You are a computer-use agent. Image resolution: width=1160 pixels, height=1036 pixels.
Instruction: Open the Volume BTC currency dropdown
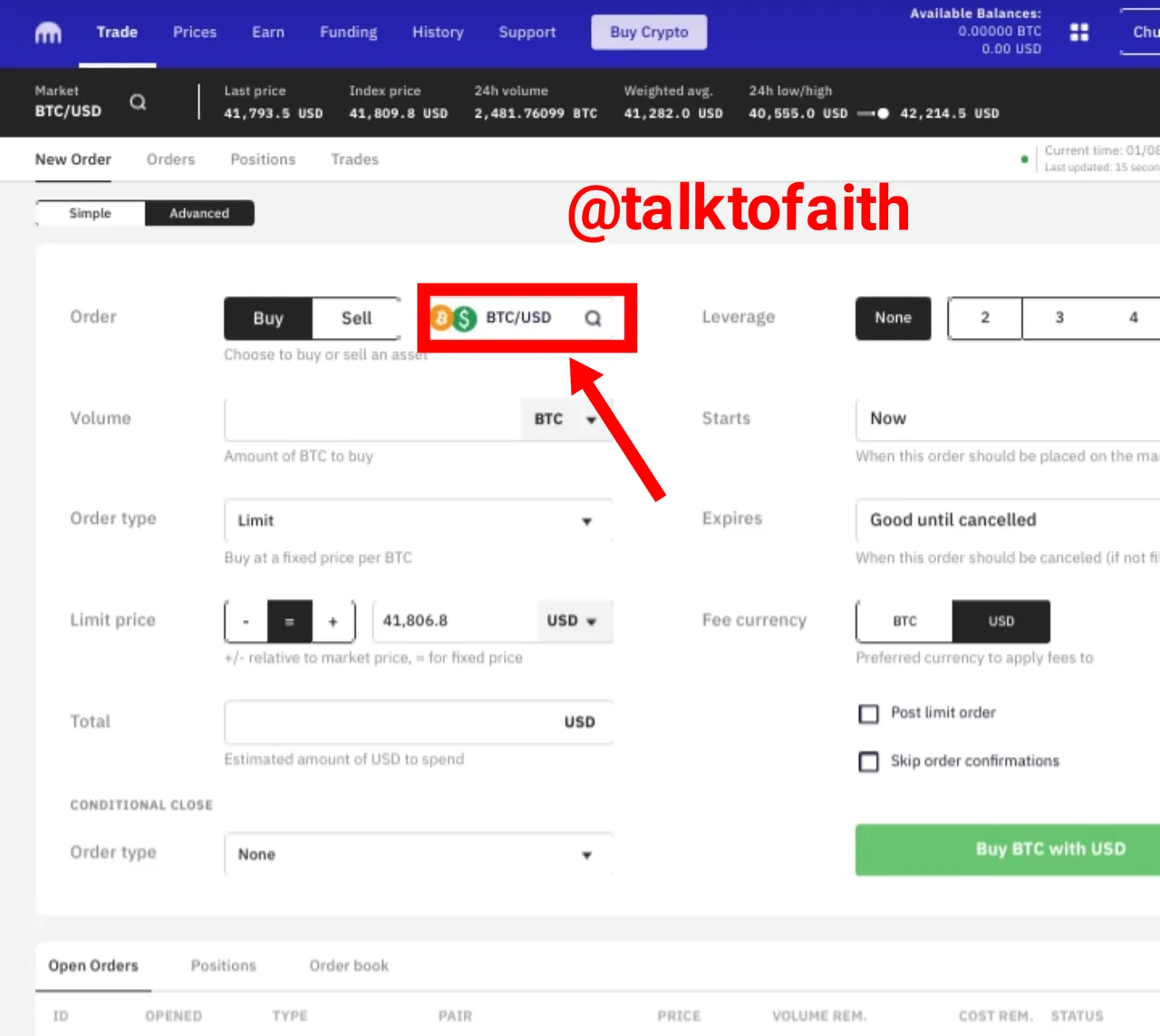click(x=566, y=419)
